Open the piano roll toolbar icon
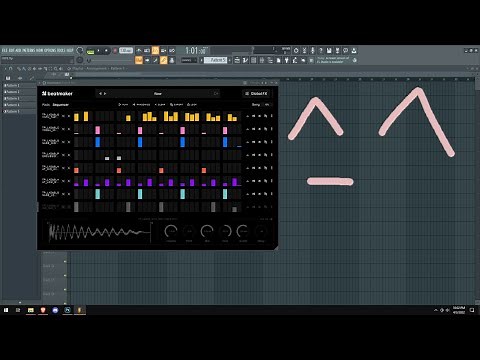The height and width of the screenshot is (360, 480). point(245,60)
